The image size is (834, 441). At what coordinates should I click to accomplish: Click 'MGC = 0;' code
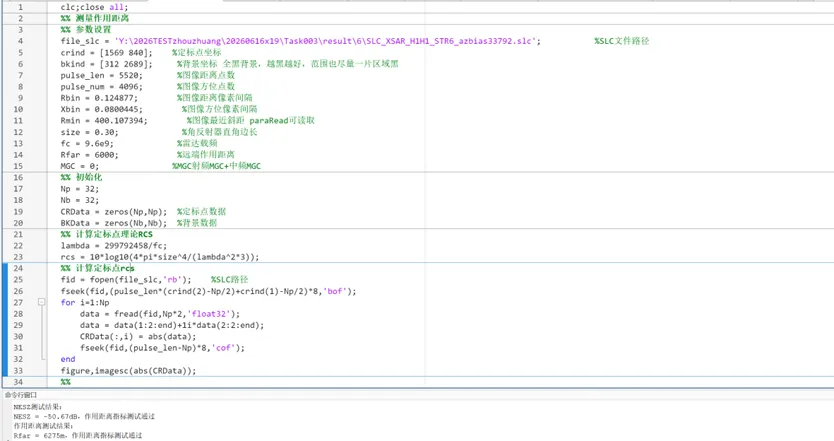click(79, 166)
